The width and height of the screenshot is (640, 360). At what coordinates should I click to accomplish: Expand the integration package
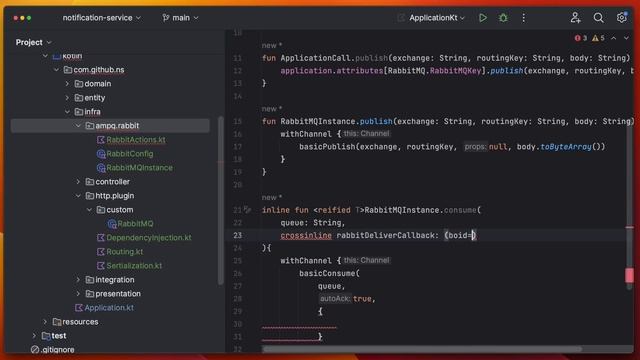click(78, 280)
